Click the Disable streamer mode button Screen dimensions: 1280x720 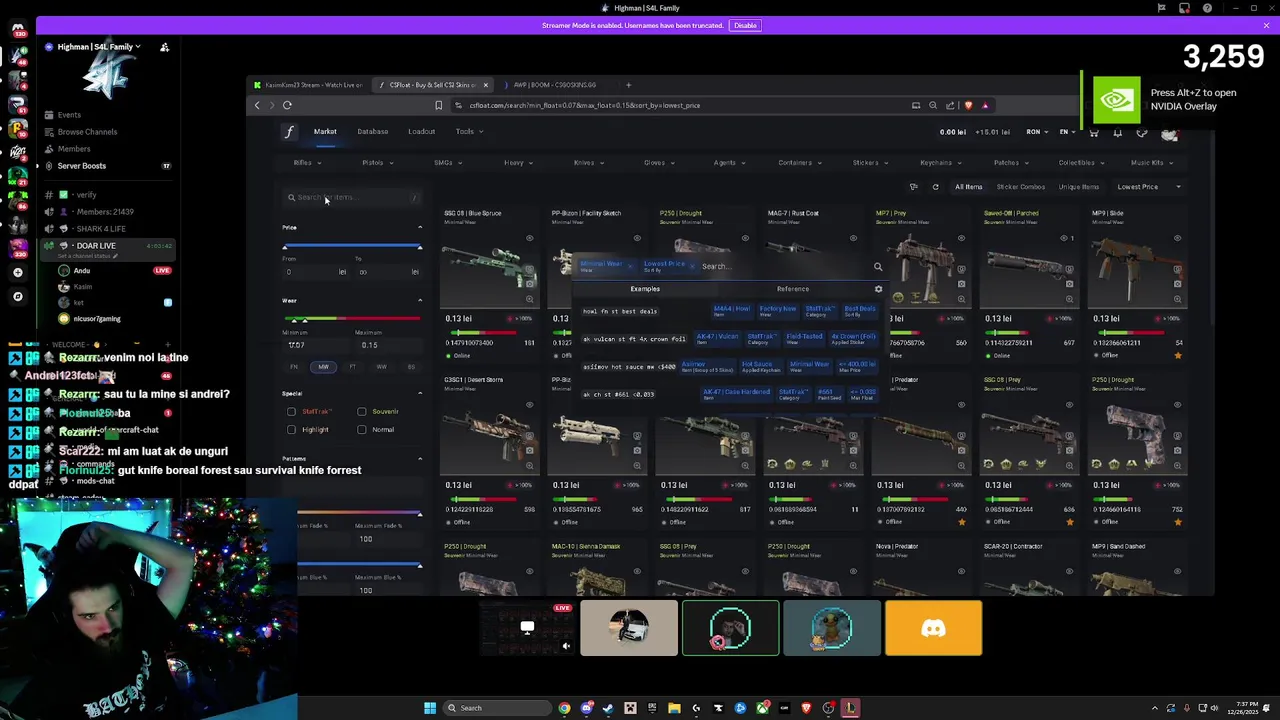click(745, 25)
